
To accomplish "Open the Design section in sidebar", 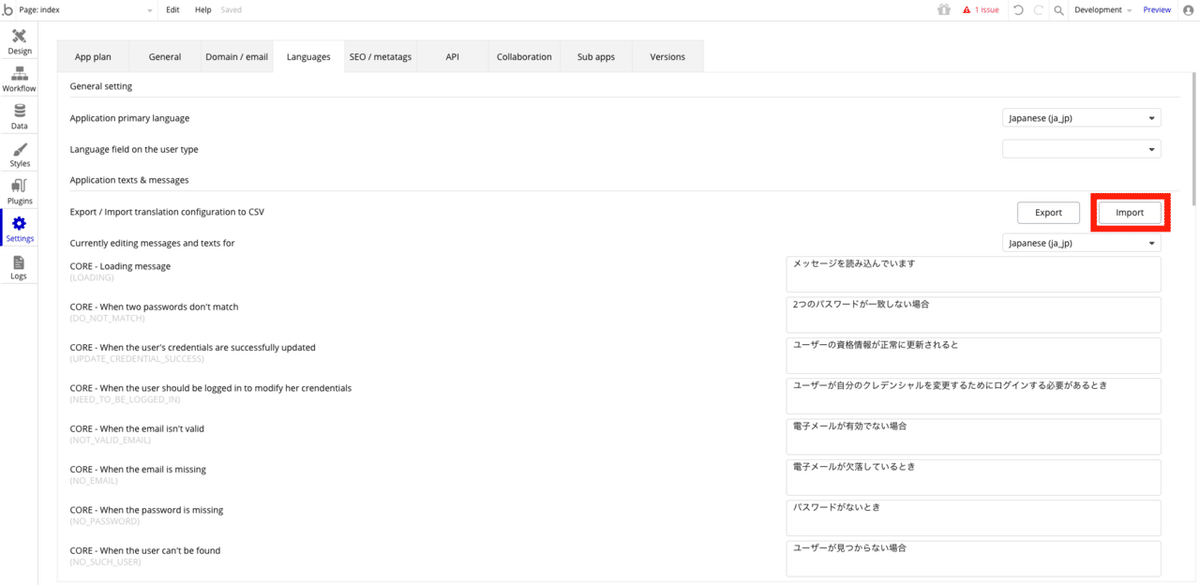I will click(19, 41).
